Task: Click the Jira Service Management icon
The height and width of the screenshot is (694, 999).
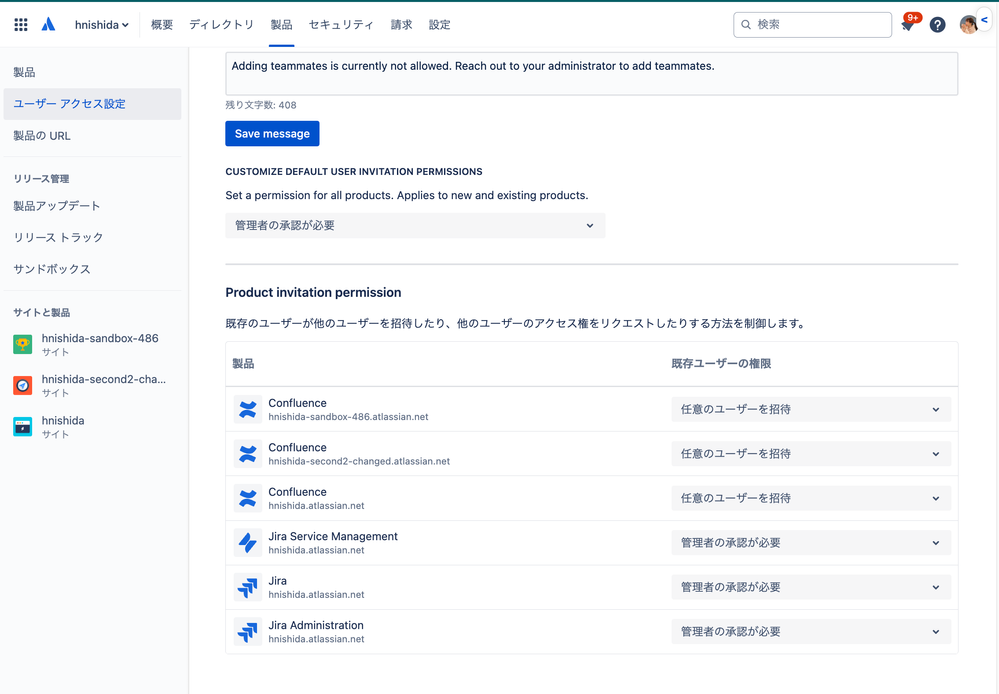Action: (x=247, y=543)
